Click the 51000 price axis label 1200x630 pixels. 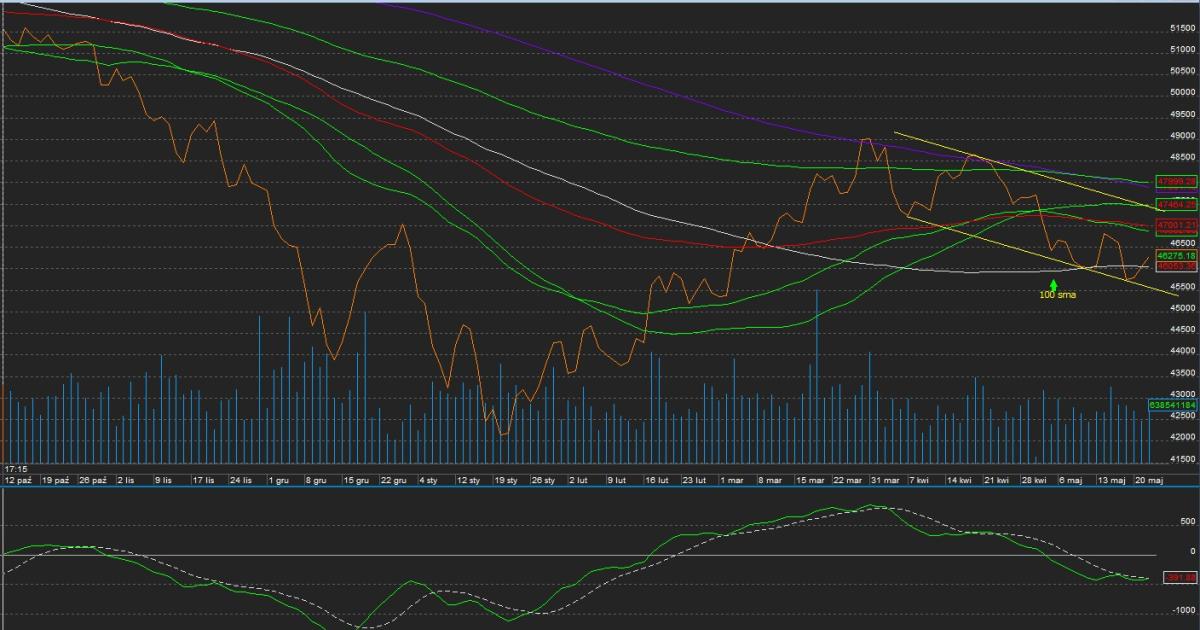(1180, 49)
